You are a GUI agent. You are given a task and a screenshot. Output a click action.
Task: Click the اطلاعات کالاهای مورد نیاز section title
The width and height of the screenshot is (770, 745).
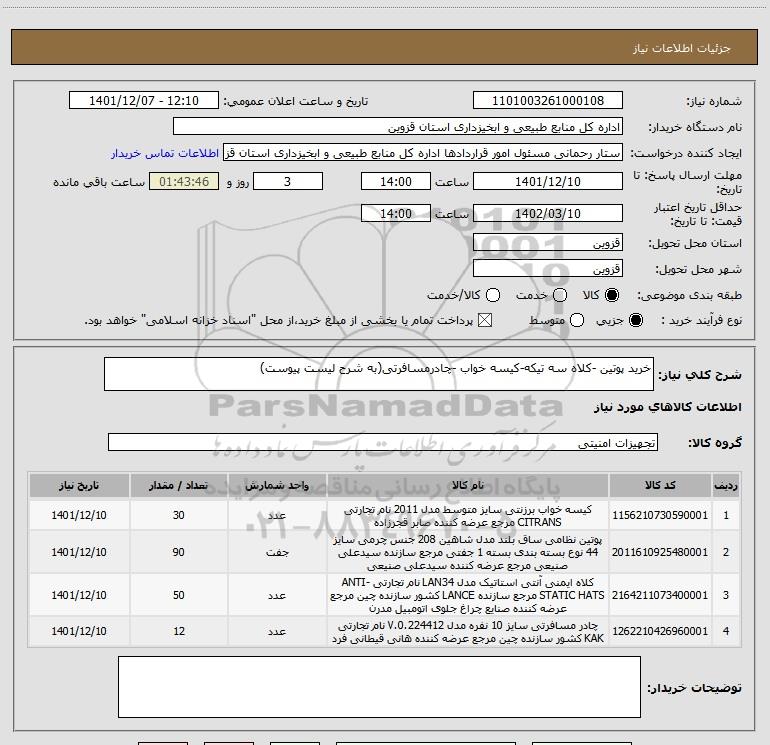pyautogui.click(x=667, y=407)
